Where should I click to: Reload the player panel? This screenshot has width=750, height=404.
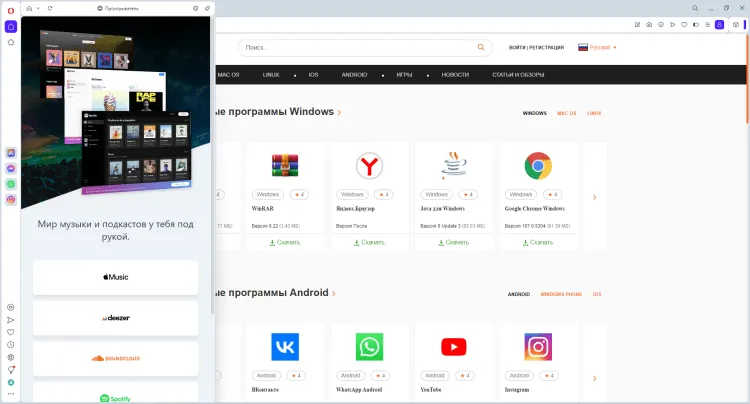tap(50, 8)
